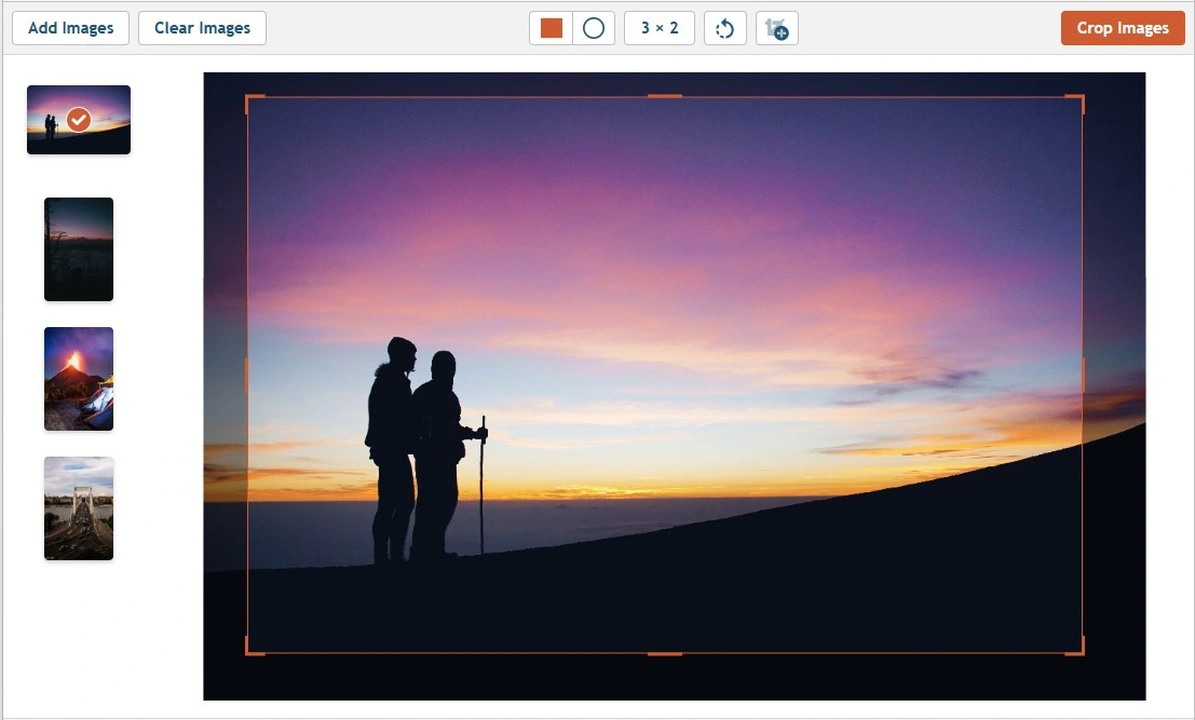Viewport: 1195px width, 720px height.
Task: Select the rectangular crop shape icon
Action: tap(551, 28)
